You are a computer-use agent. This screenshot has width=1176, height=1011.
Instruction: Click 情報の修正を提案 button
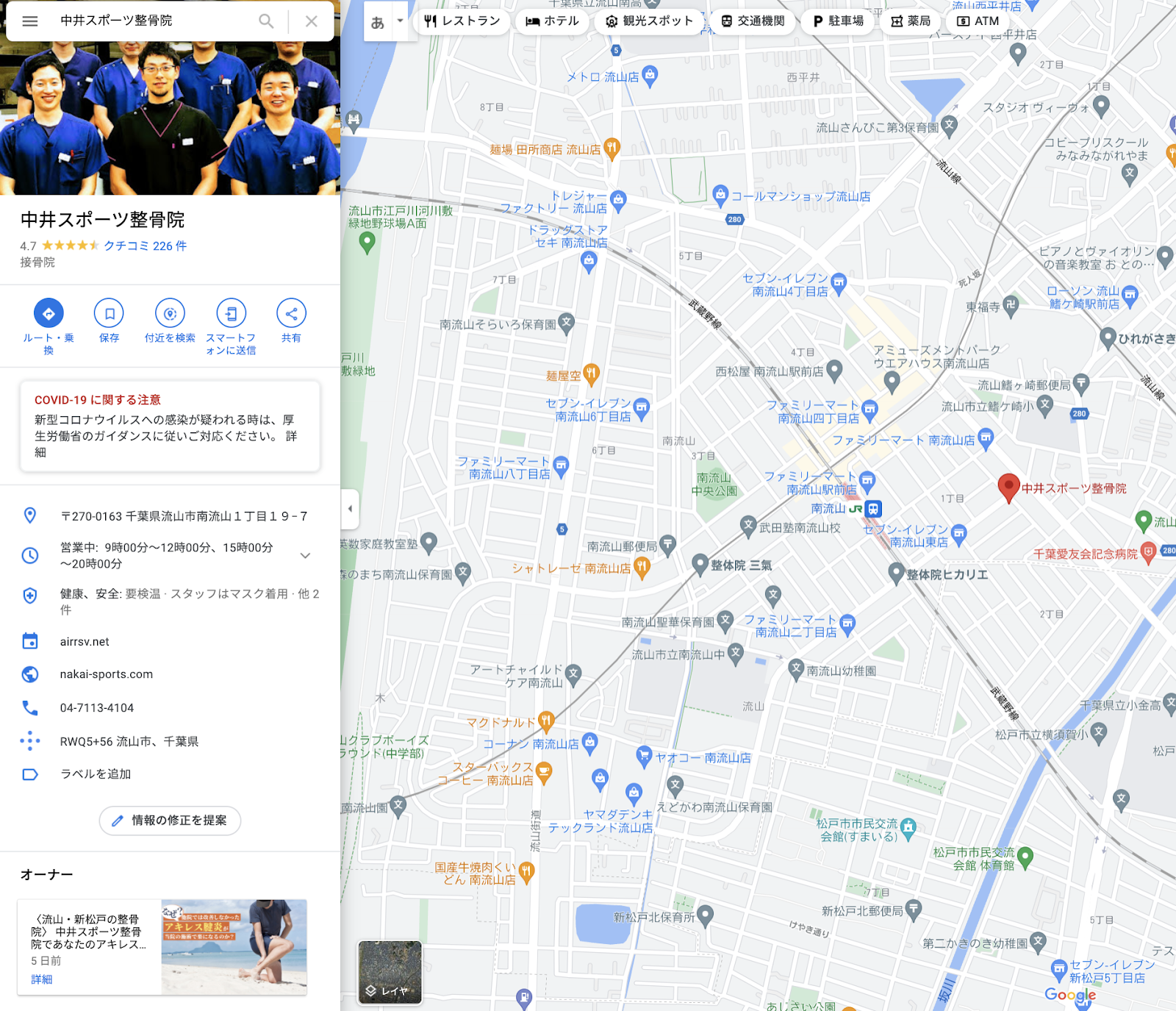click(170, 821)
